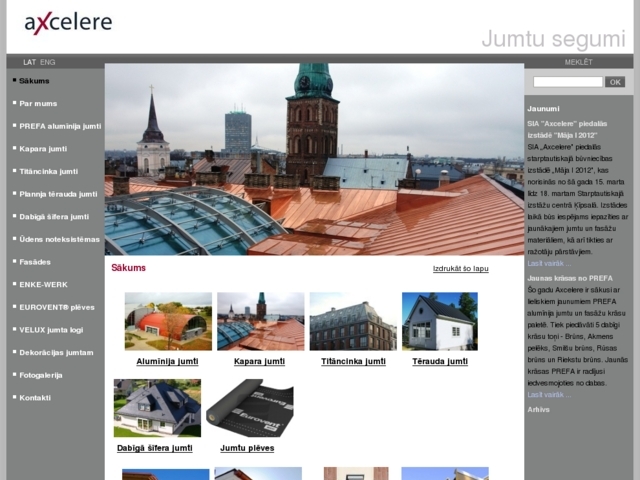Image resolution: width=640 pixels, height=480 pixels.
Task: Open the Tērauda jumti house thumbnail
Action: [x=440, y=321]
